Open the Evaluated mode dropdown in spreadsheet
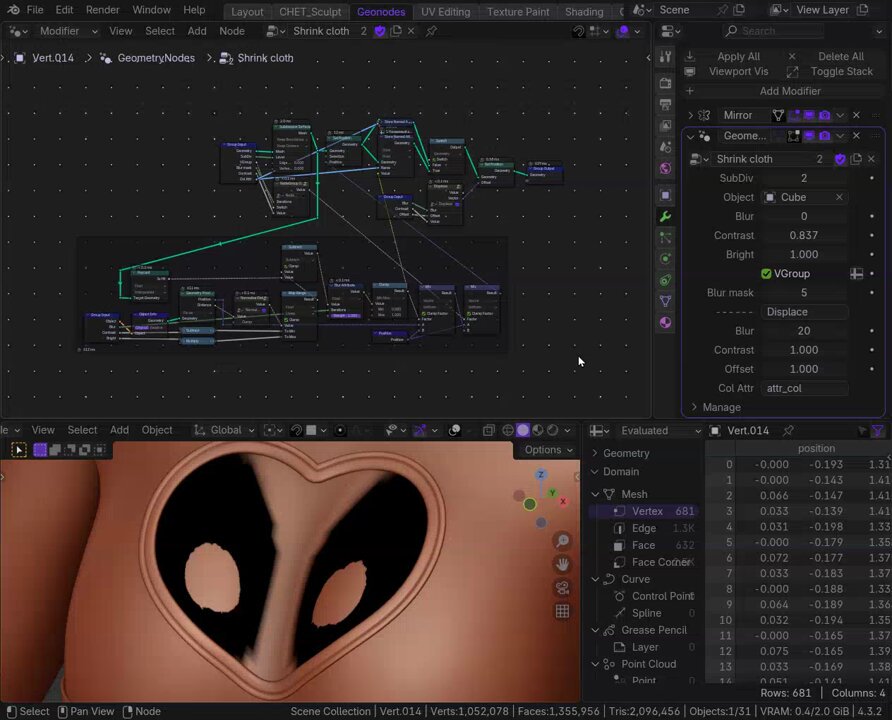This screenshot has width=892, height=720. click(661, 431)
